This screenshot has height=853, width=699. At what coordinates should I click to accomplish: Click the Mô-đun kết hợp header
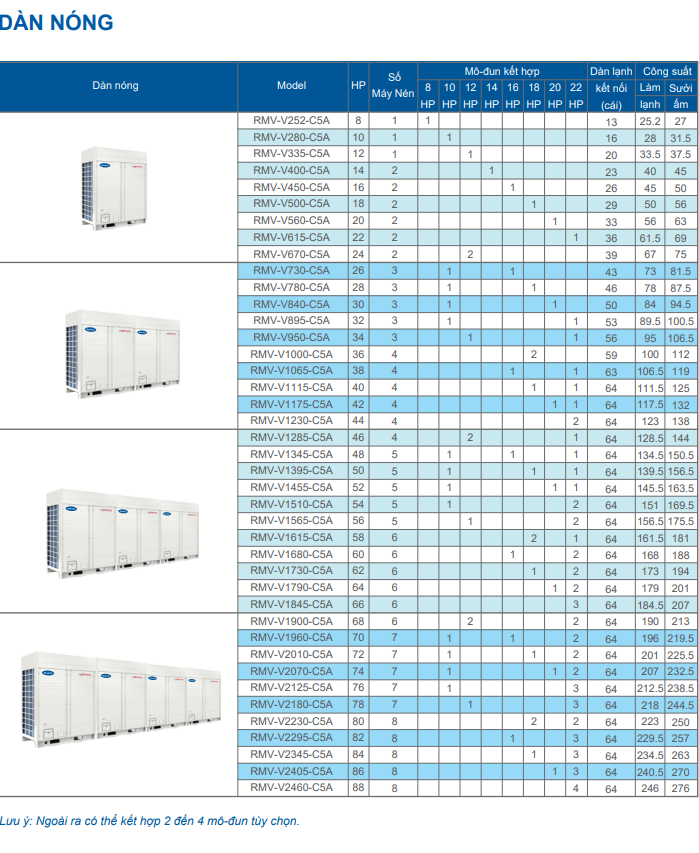tap(502, 71)
